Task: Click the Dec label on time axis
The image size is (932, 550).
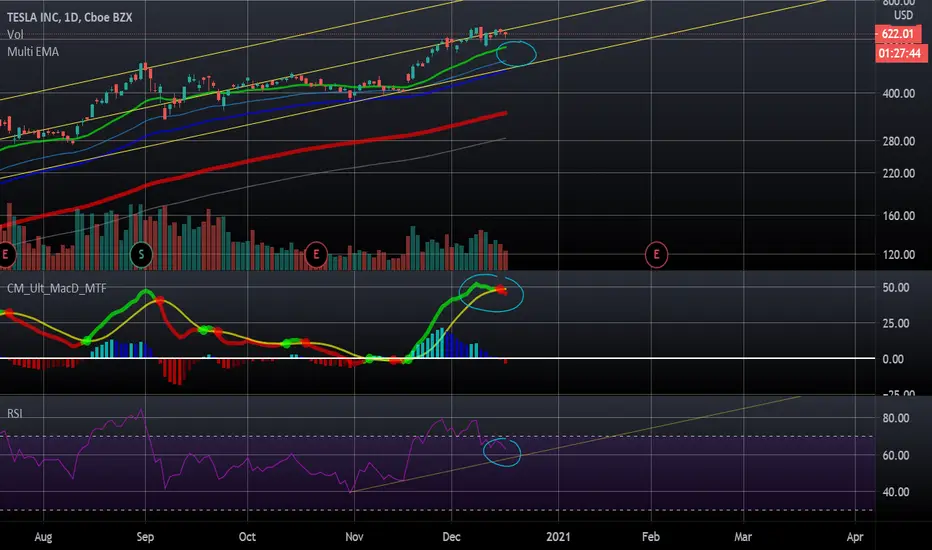Action: pos(451,537)
